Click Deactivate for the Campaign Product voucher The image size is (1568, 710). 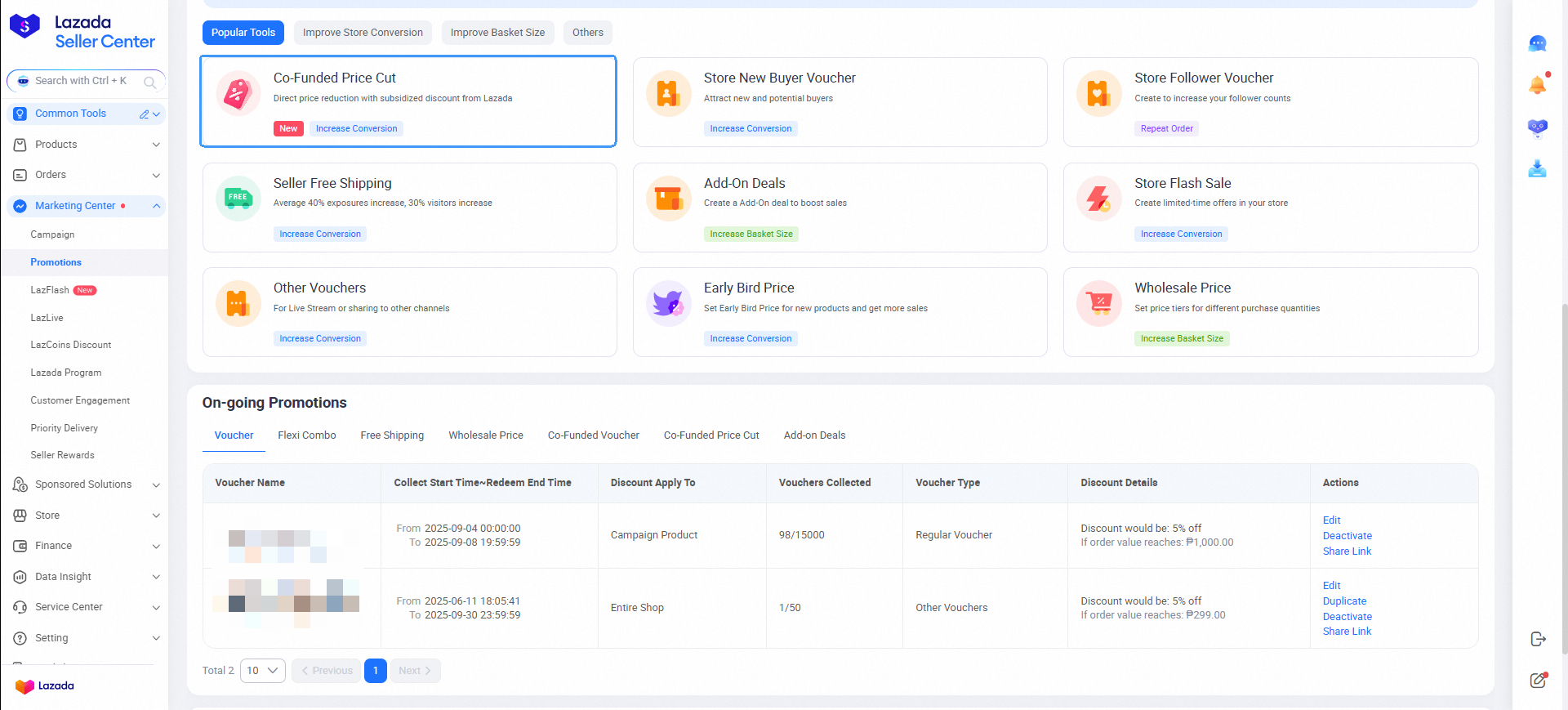point(1347,536)
